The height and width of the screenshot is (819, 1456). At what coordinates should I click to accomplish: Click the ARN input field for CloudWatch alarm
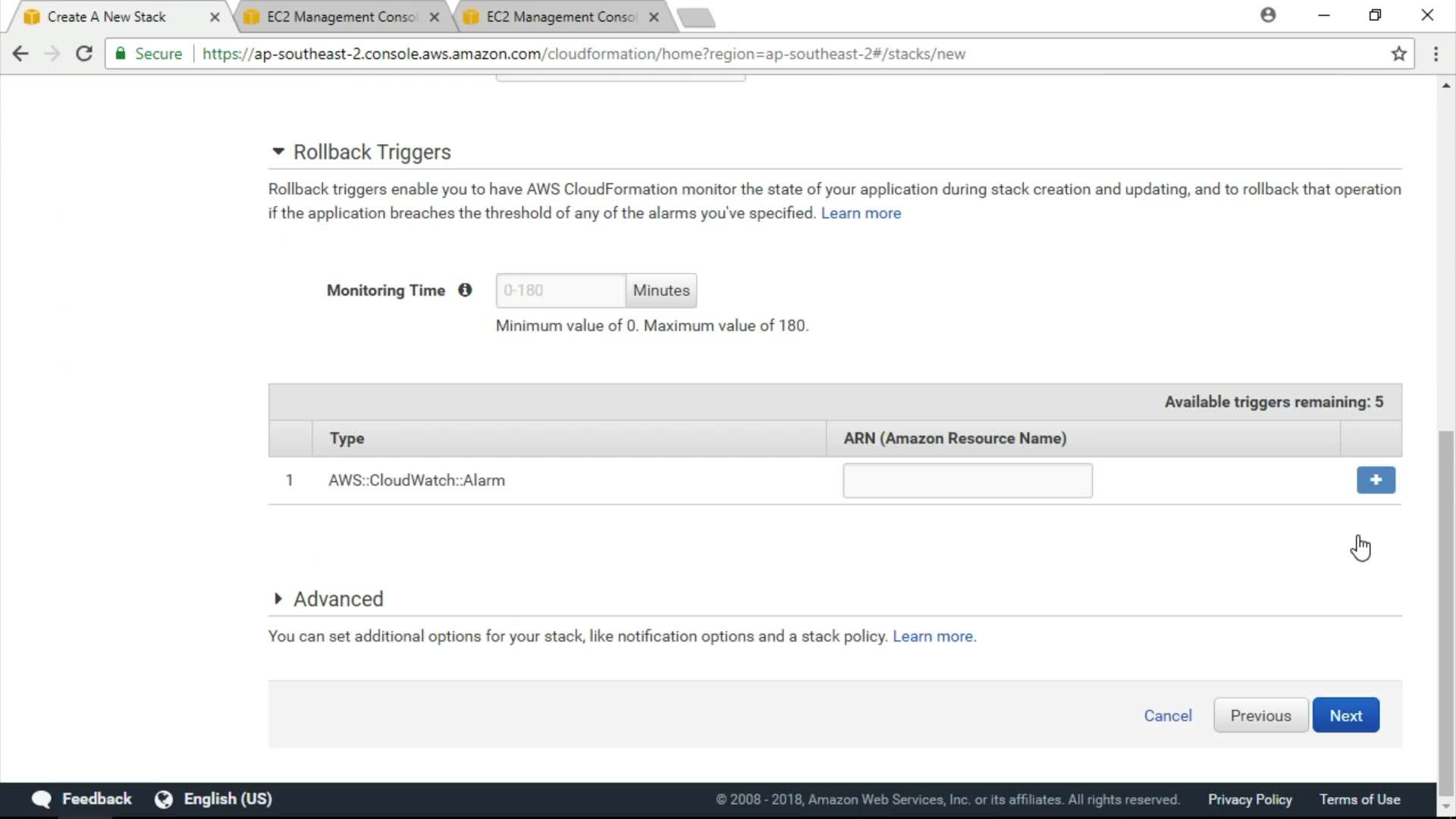pyautogui.click(x=967, y=481)
